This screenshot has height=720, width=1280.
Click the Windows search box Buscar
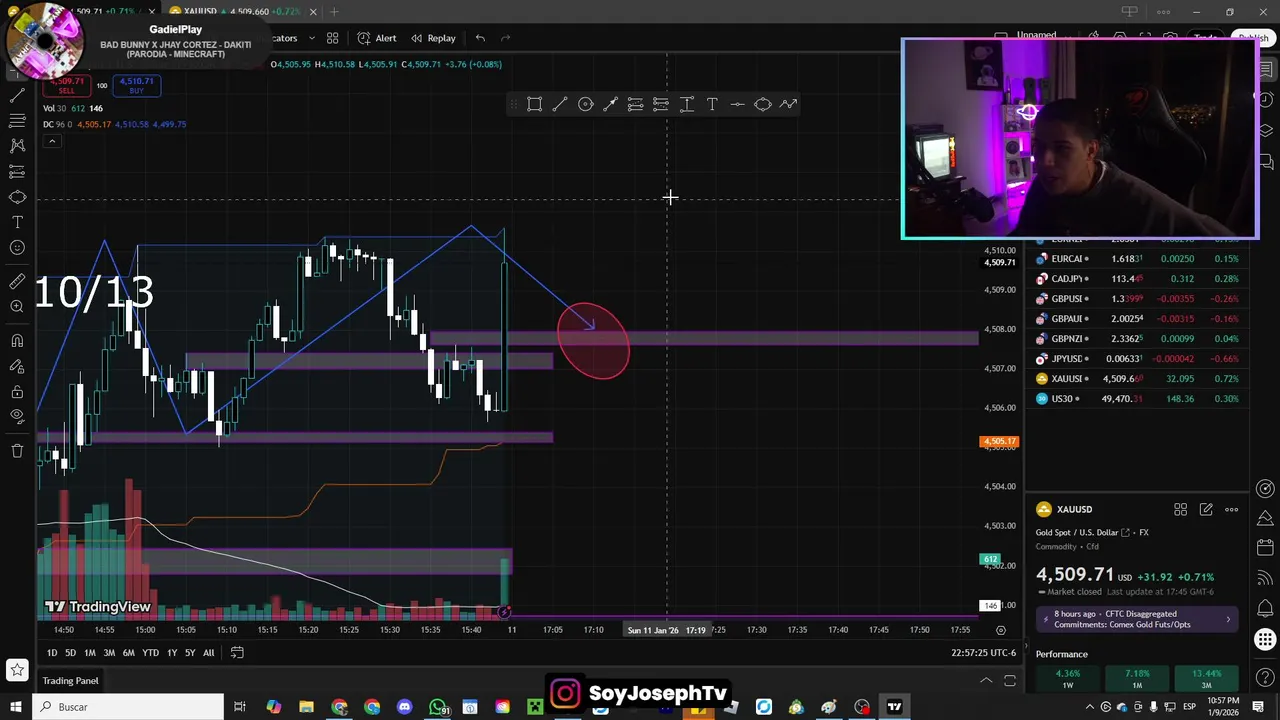pos(128,707)
